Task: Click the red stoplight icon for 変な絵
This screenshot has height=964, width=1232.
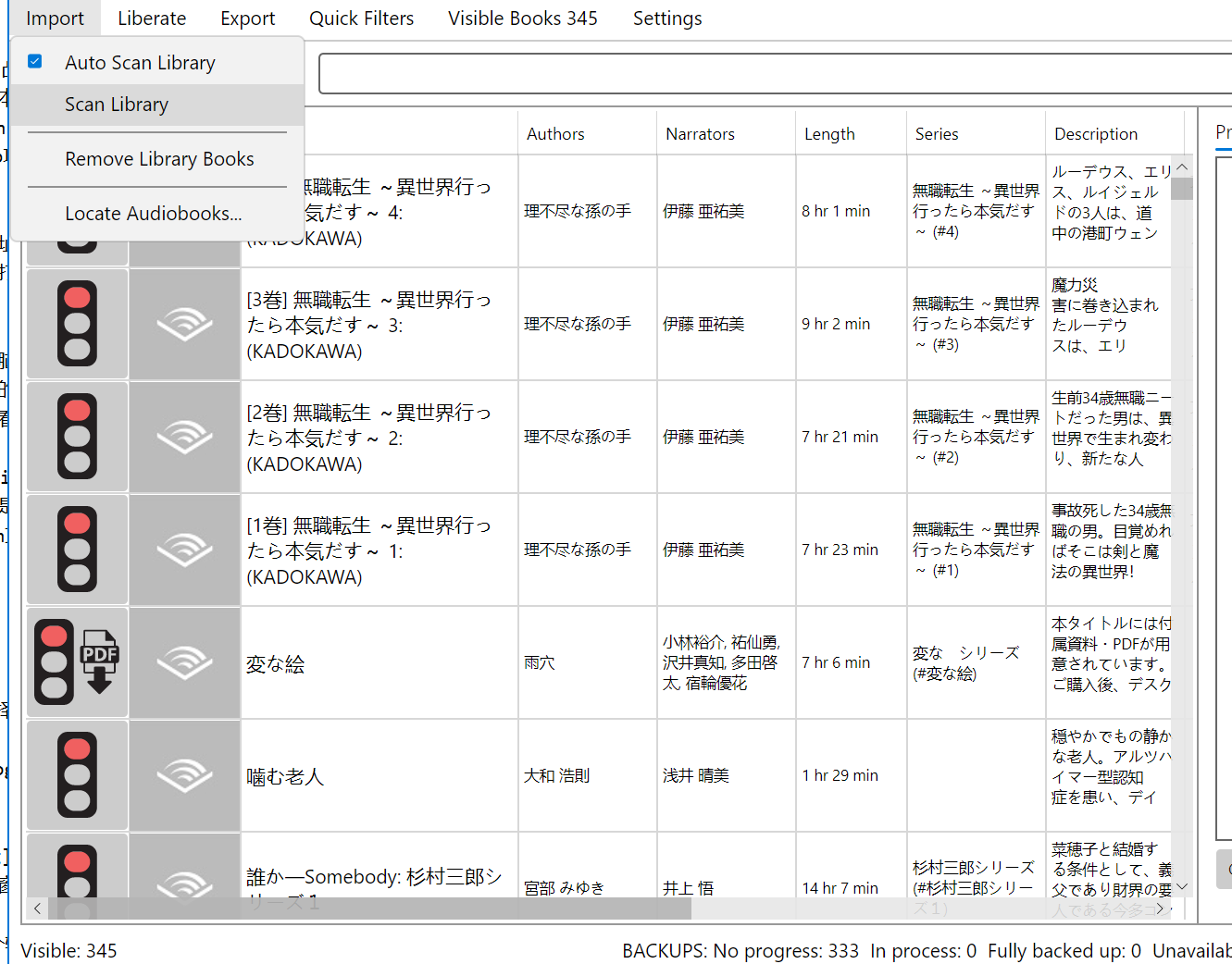Action: point(55,662)
